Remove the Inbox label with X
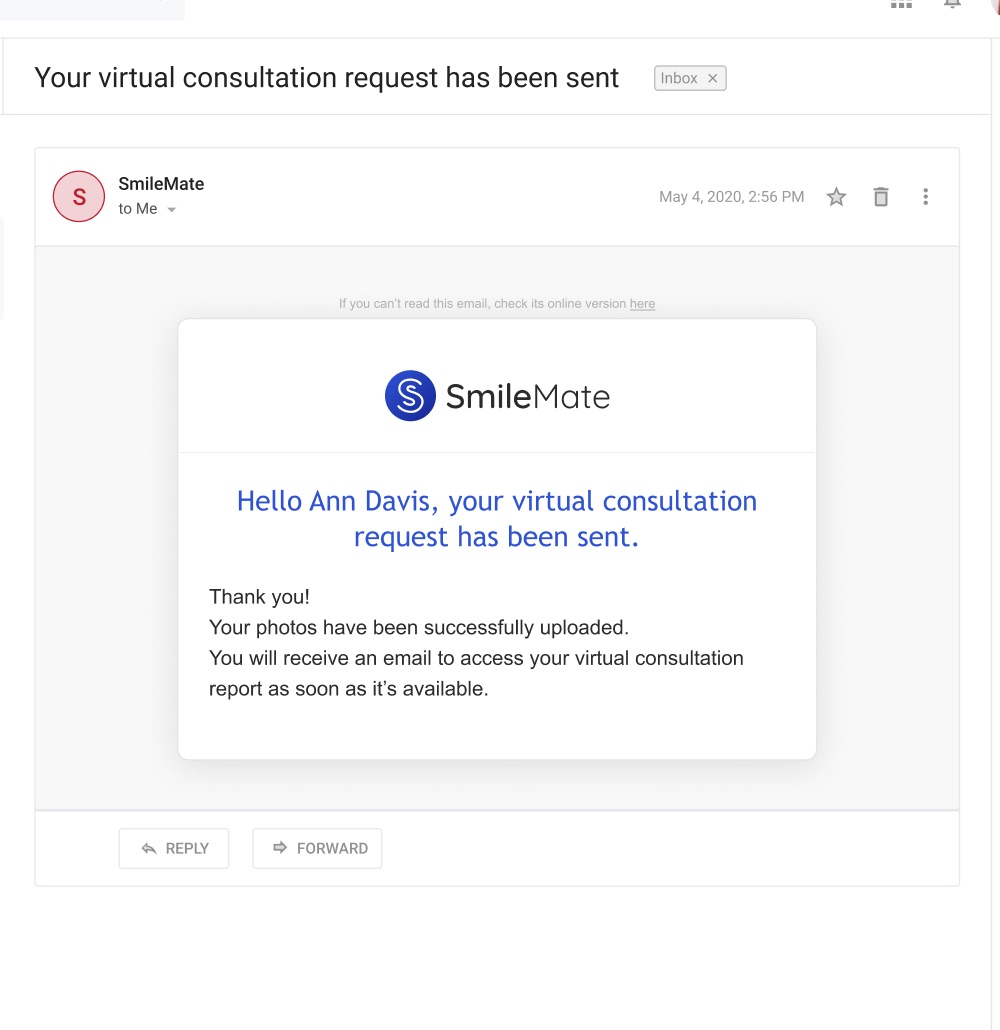Viewport: 1000px width, 1030px height. point(713,78)
